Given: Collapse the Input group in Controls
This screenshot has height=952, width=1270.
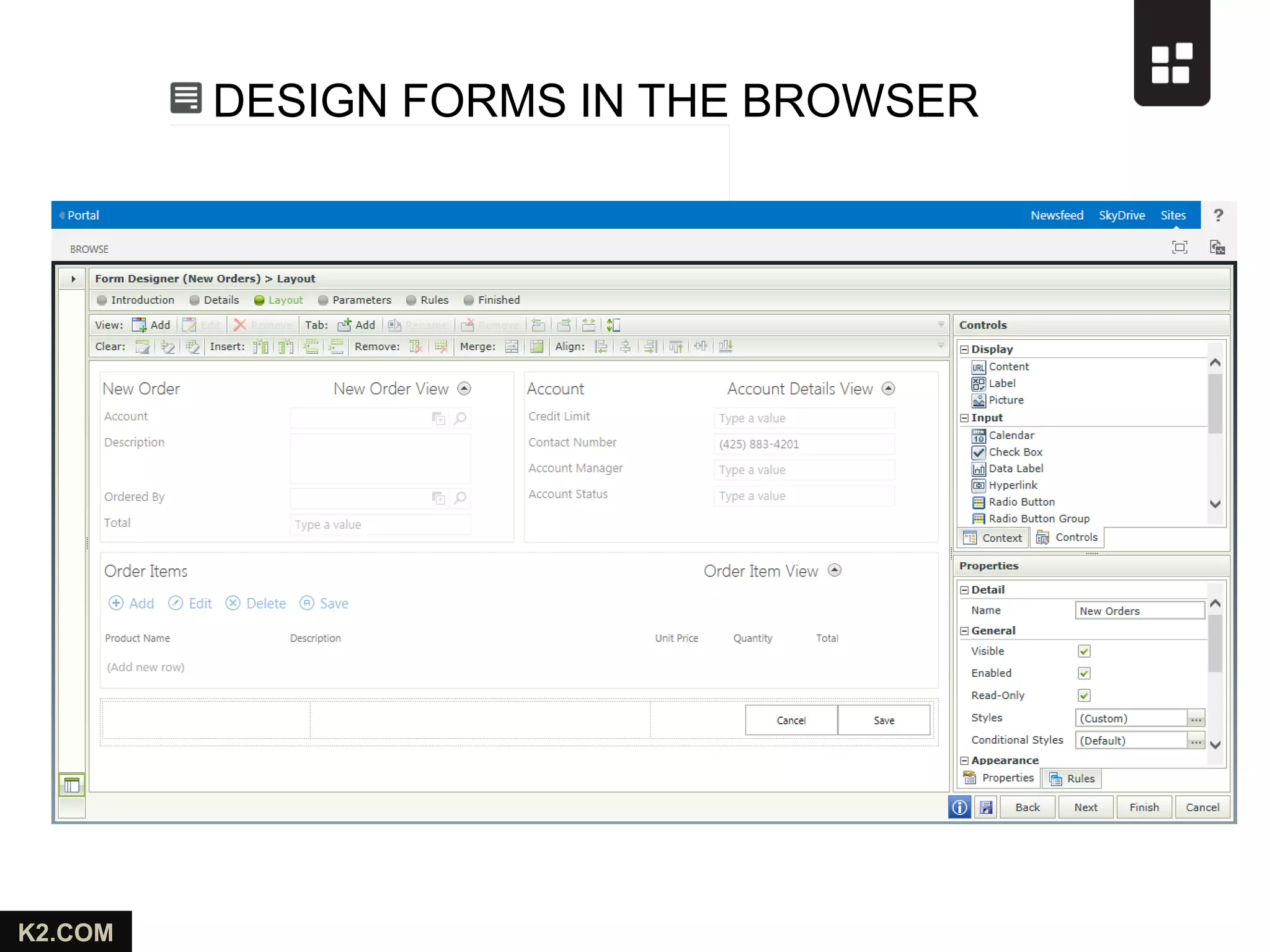Looking at the screenshot, I should point(964,418).
